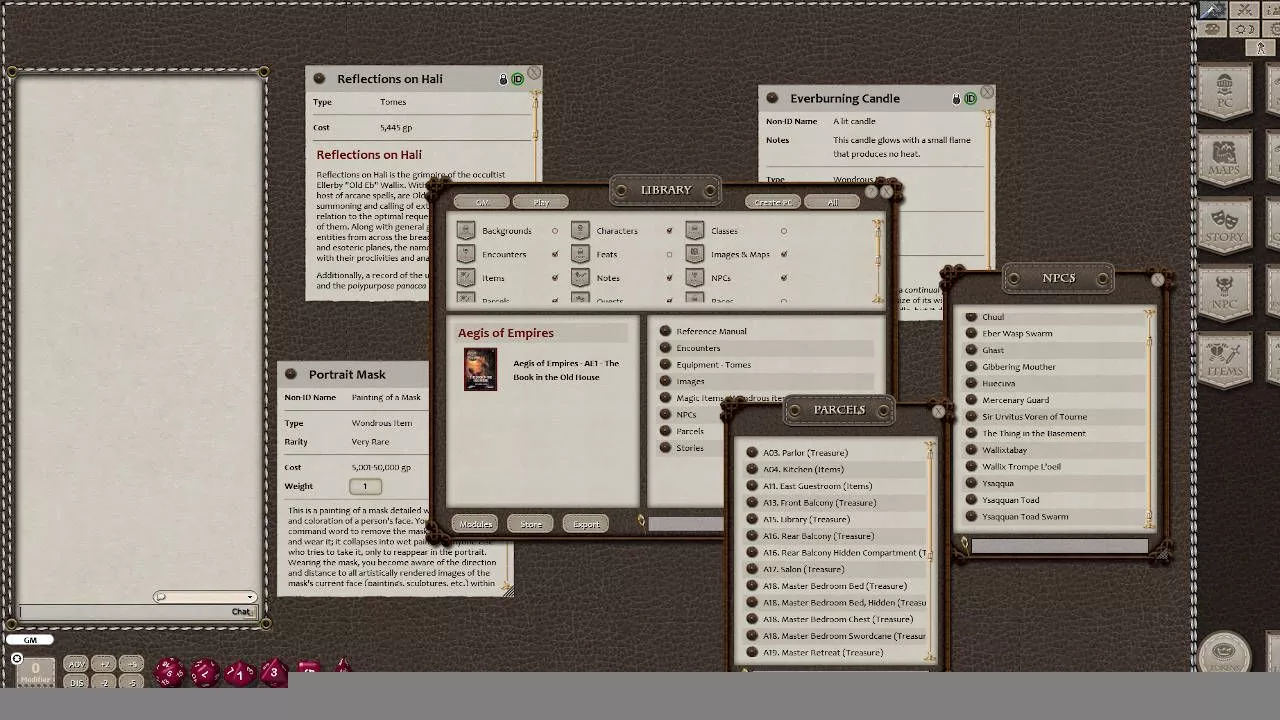Click the Create PC button in Library

[772, 202]
